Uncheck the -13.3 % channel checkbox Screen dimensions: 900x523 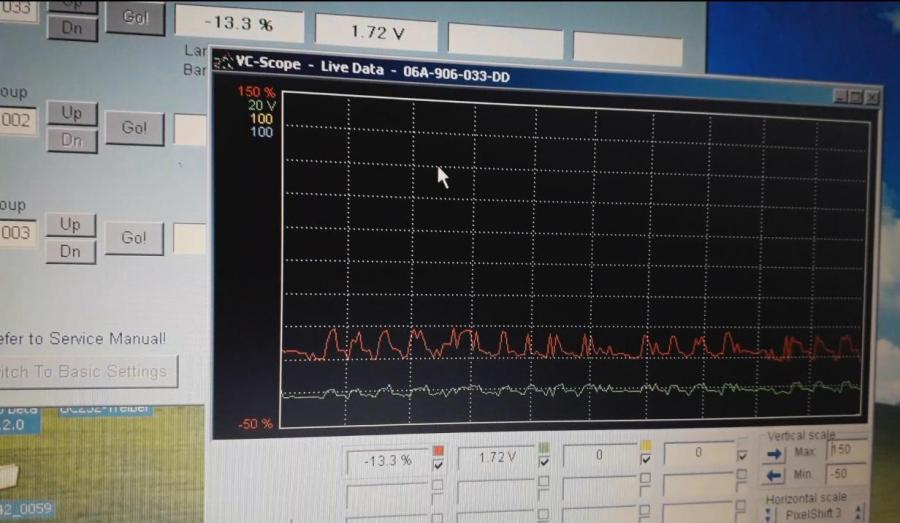click(437, 464)
